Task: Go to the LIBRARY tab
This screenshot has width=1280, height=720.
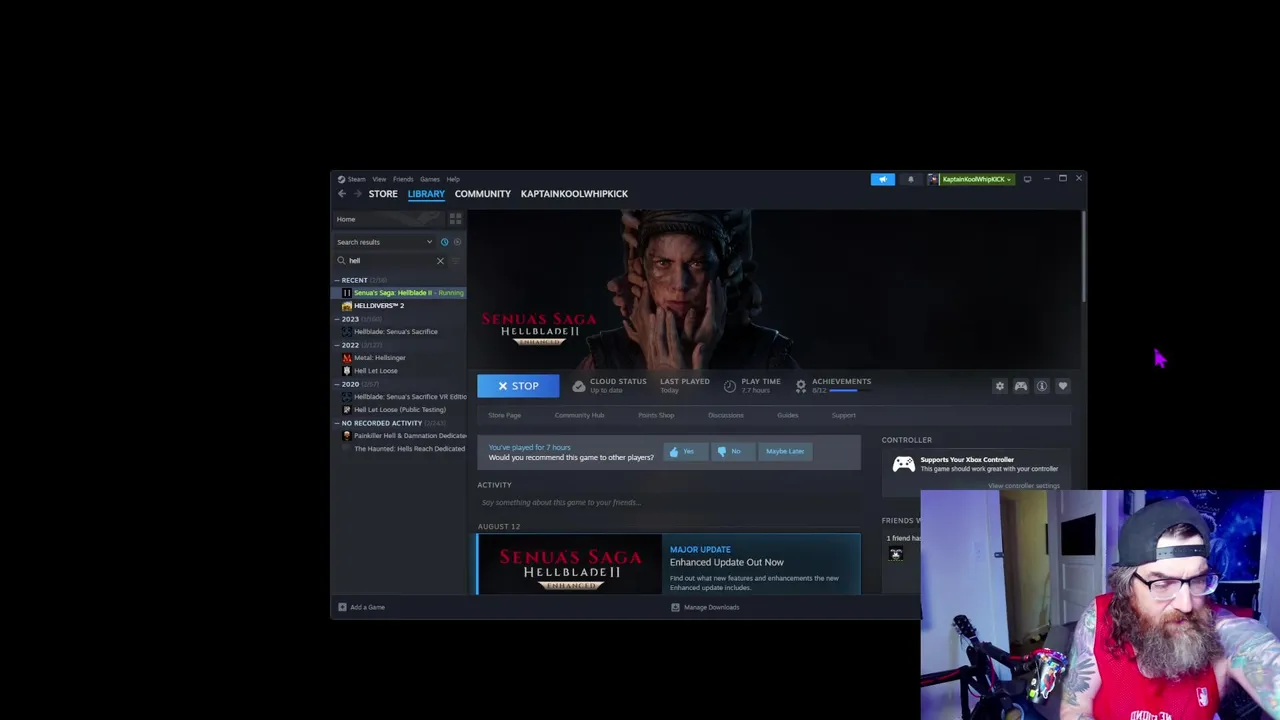Action: [426, 194]
